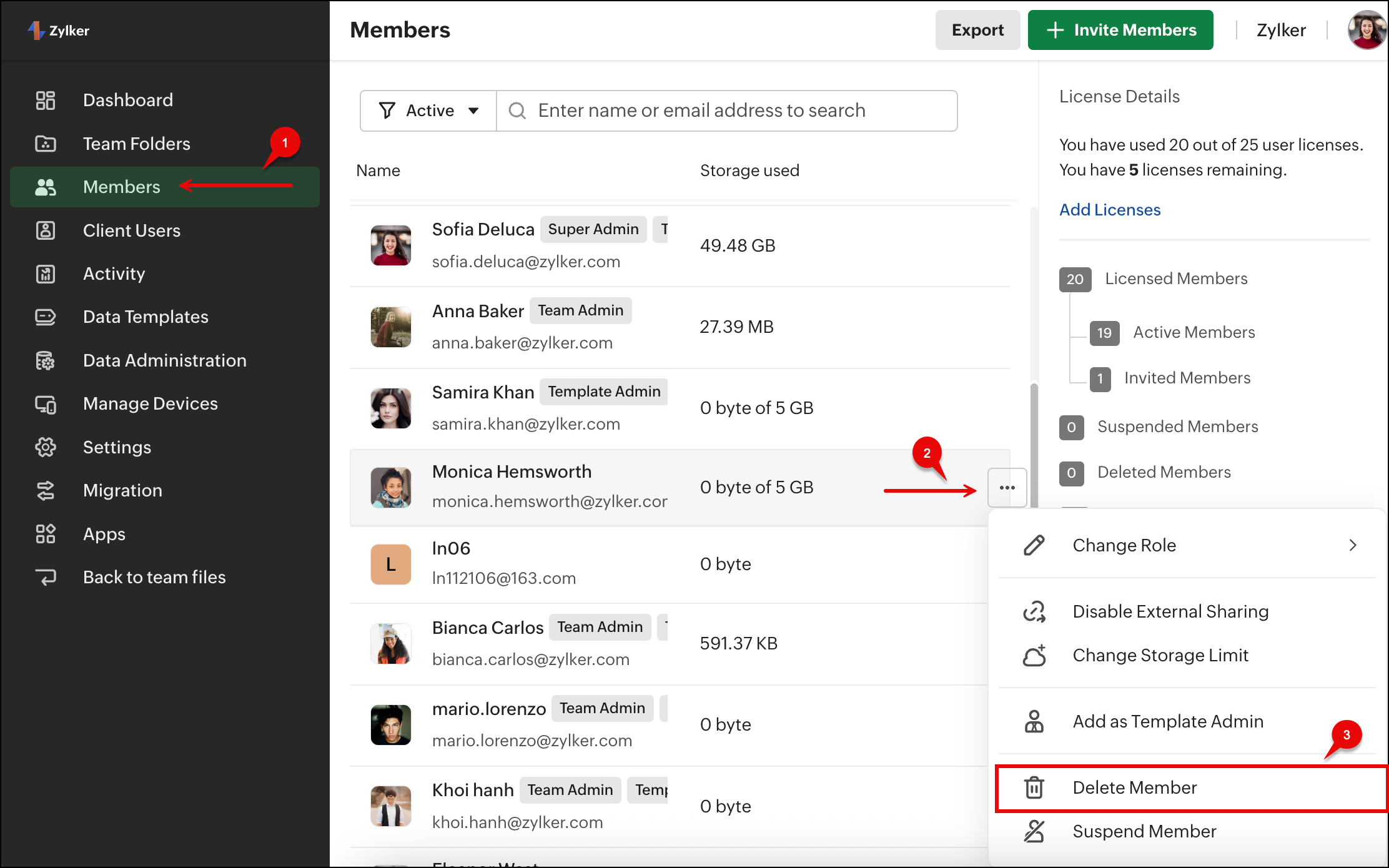The image size is (1389, 868).
Task: Select Disable External Sharing option
Action: click(1170, 611)
